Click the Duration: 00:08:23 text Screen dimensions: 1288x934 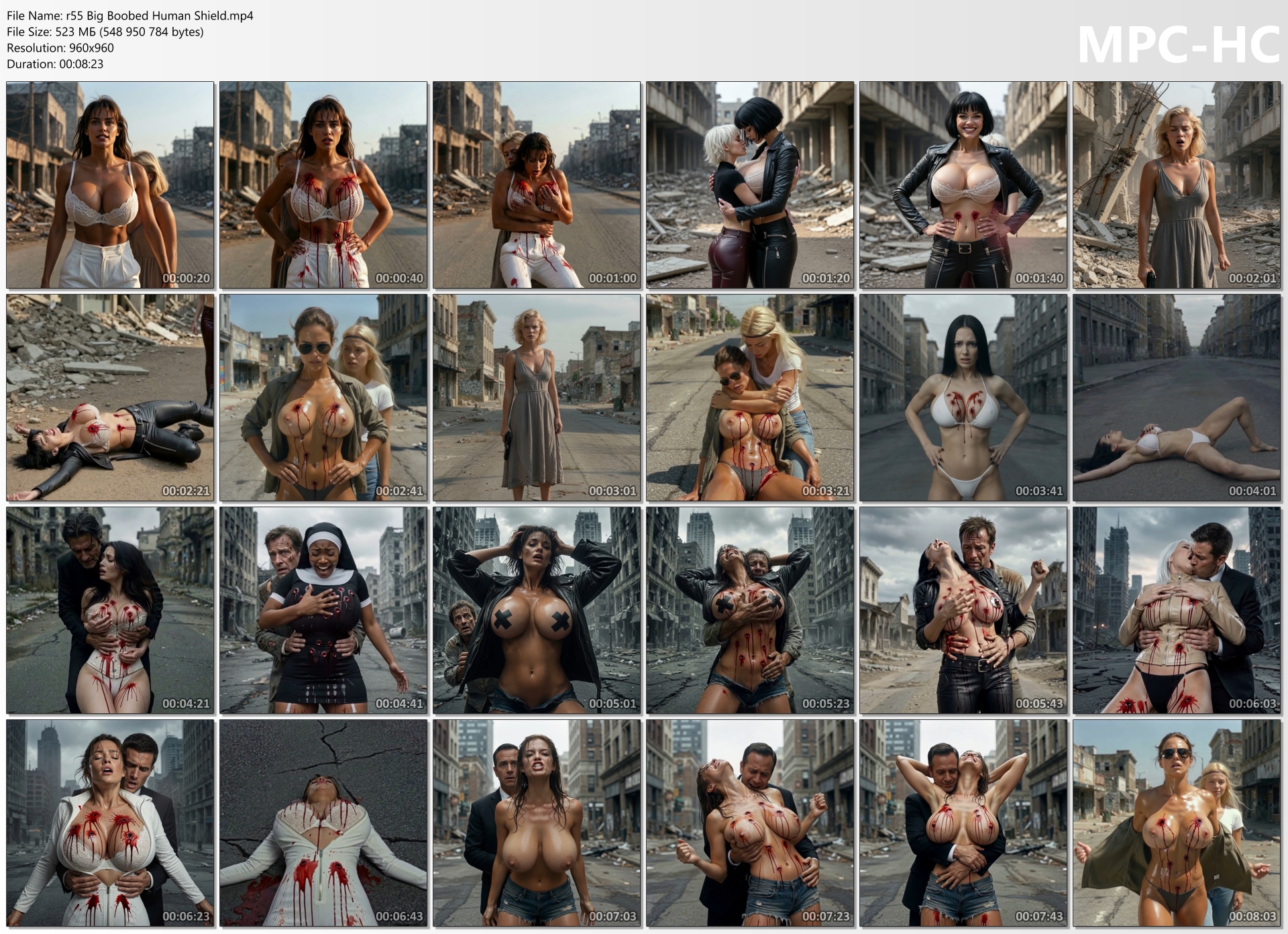pos(55,64)
